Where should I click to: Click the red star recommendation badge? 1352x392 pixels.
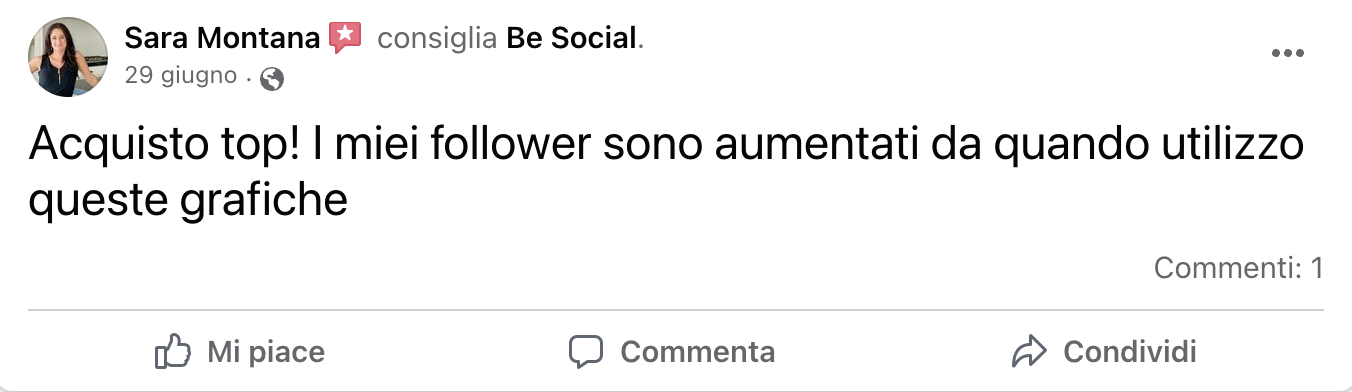tap(344, 38)
